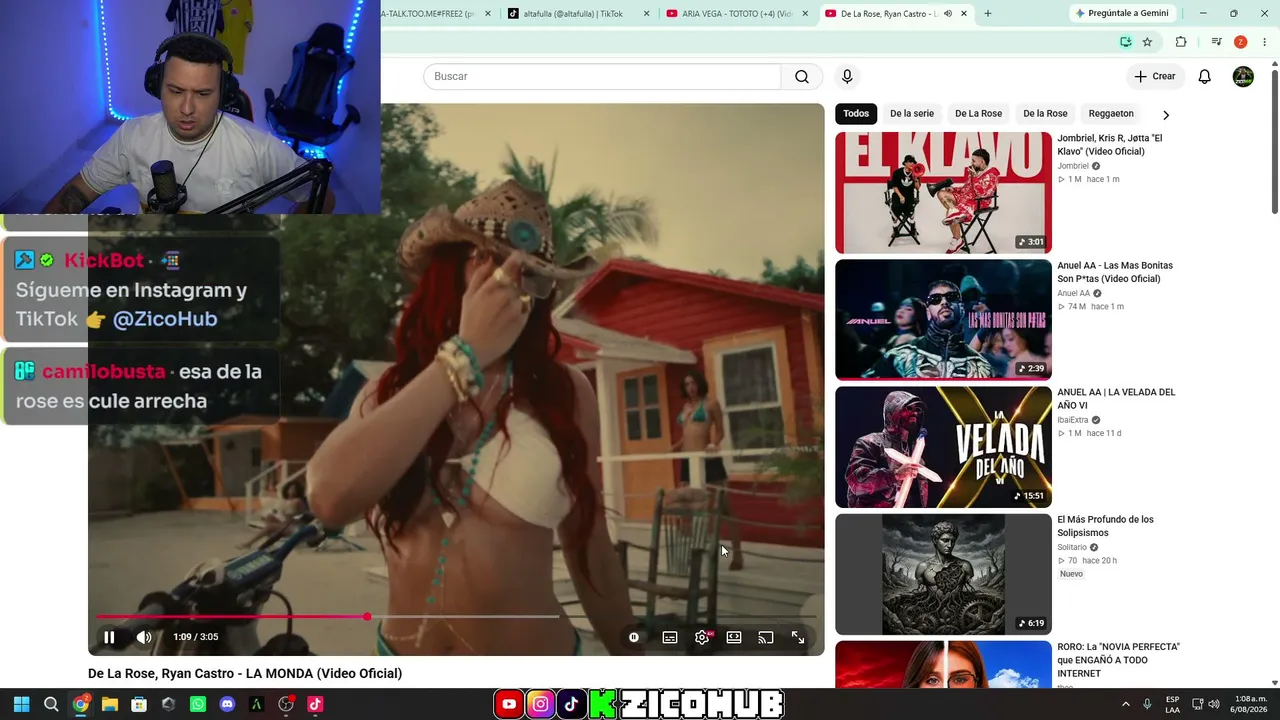Switch to theater mode view
Image resolution: width=1280 pixels, height=720 pixels.
coord(734,637)
